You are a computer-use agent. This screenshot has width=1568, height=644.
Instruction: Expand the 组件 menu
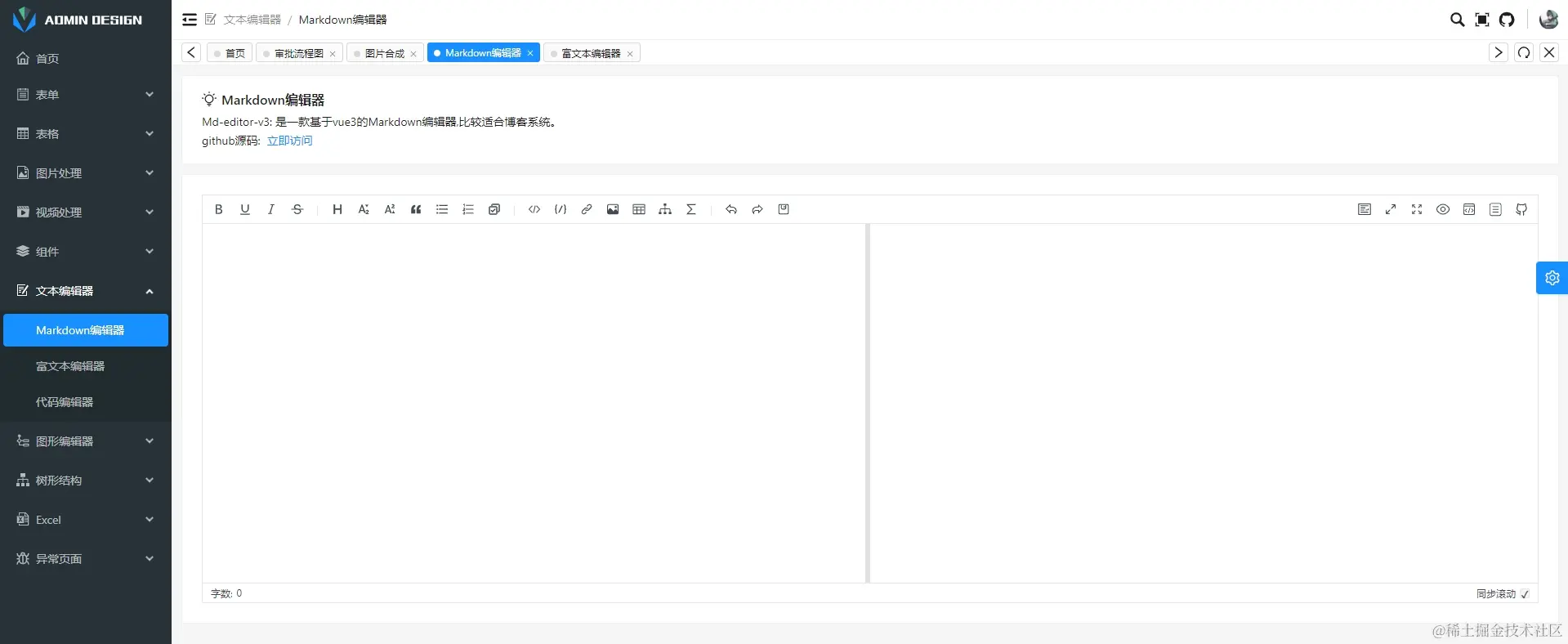click(86, 252)
